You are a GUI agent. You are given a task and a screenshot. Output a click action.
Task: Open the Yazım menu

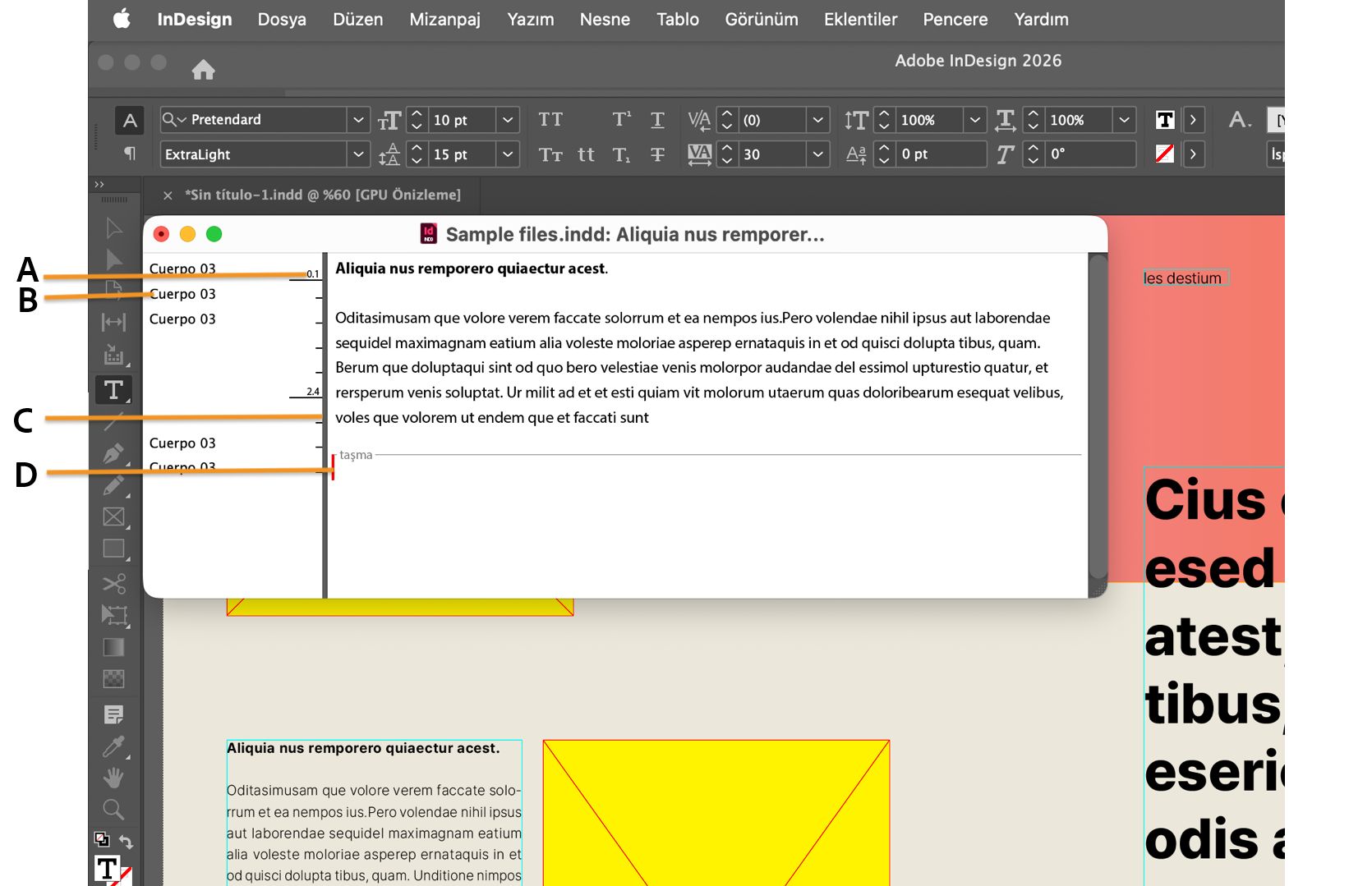[x=531, y=19]
